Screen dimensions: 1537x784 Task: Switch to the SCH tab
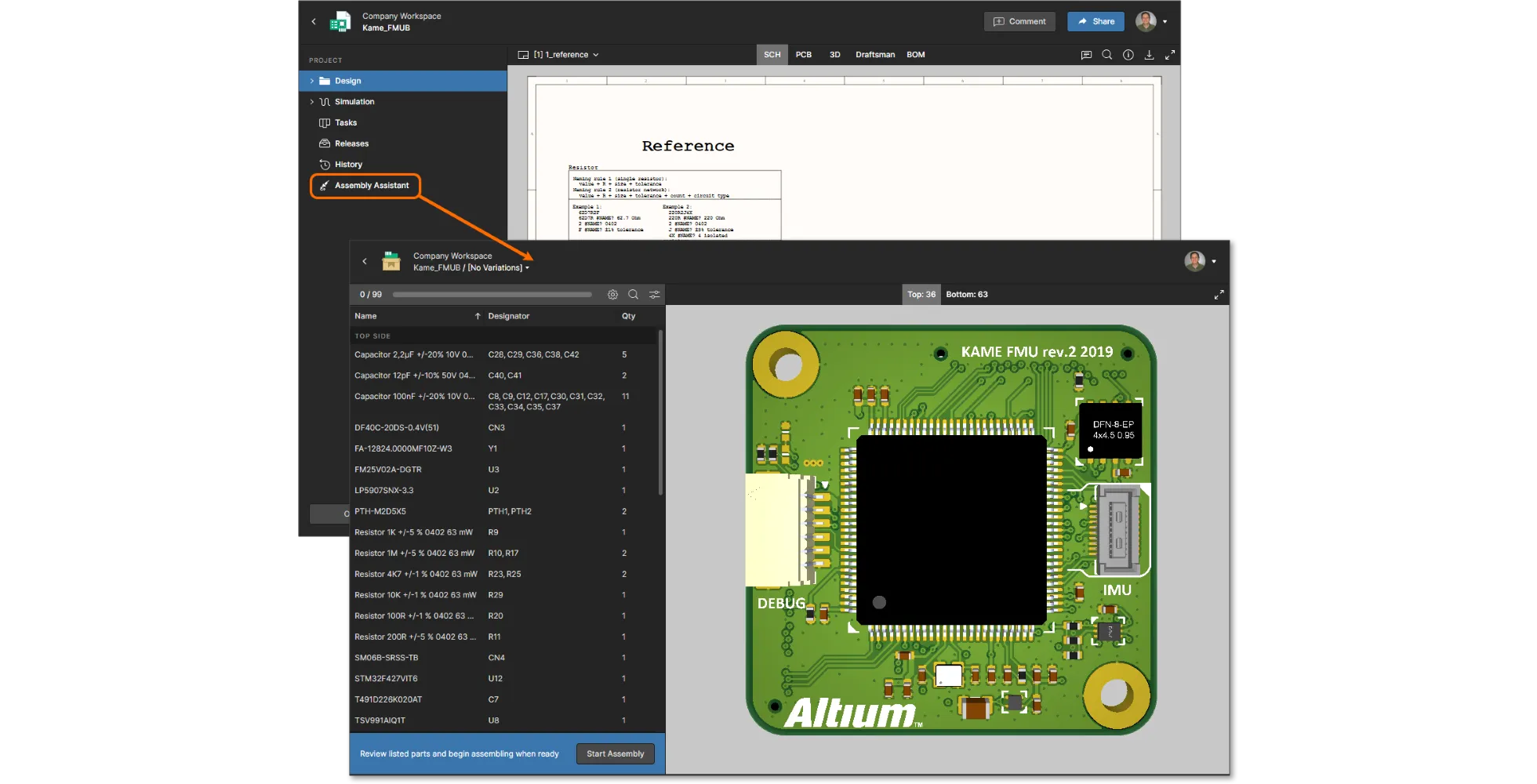[772, 55]
